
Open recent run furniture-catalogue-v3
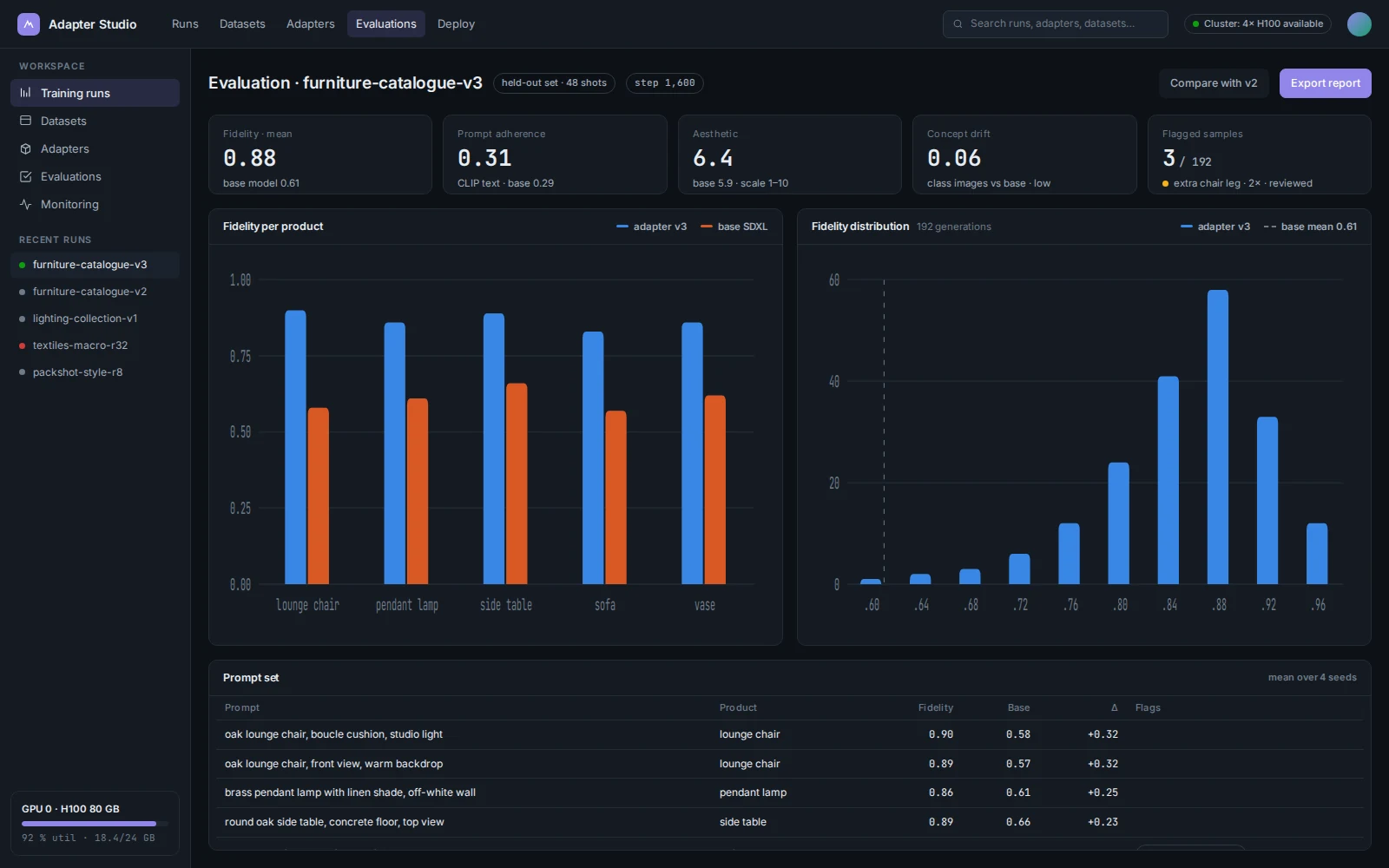(x=95, y=265)
